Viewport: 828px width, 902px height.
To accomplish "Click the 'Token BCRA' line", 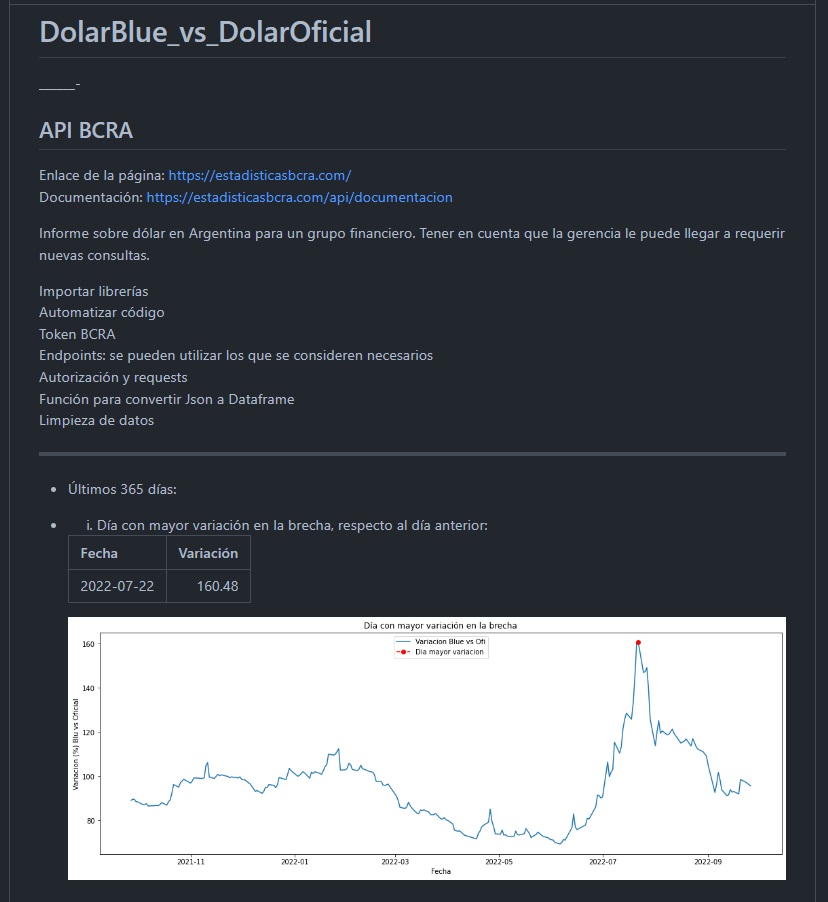I will (77, 334).
